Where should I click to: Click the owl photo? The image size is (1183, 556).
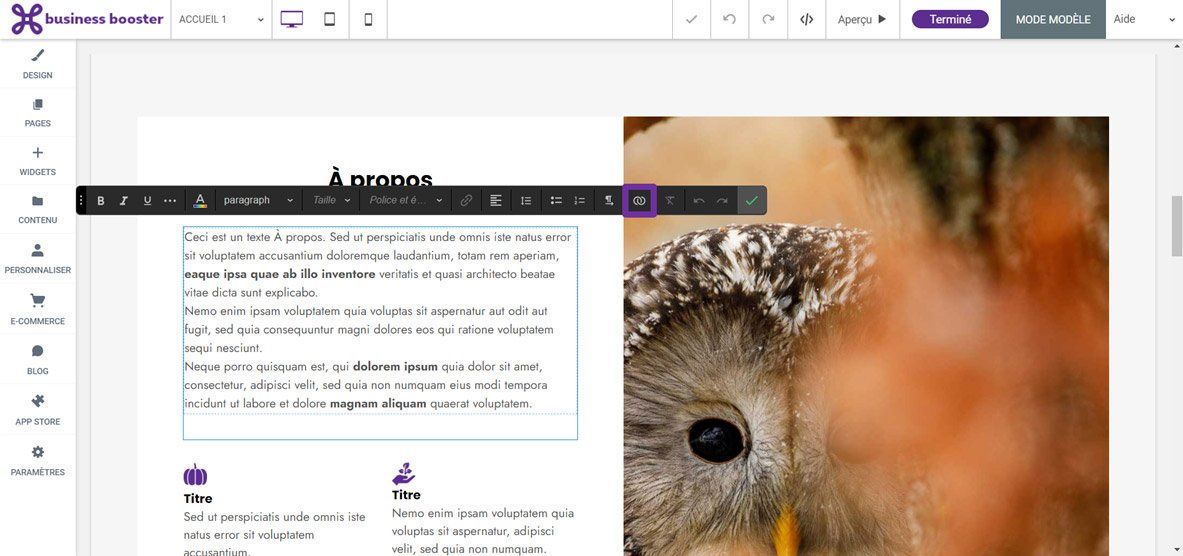[866, 336]
